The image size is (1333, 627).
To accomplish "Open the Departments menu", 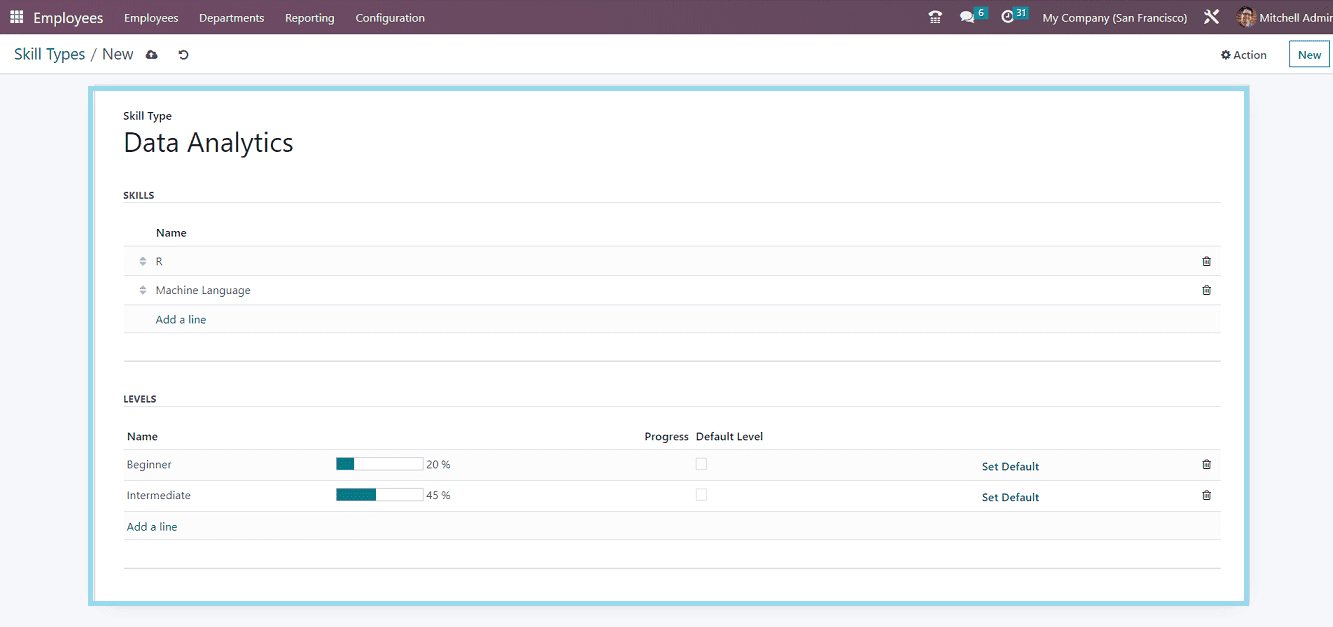I will click(x=232, y=18).
